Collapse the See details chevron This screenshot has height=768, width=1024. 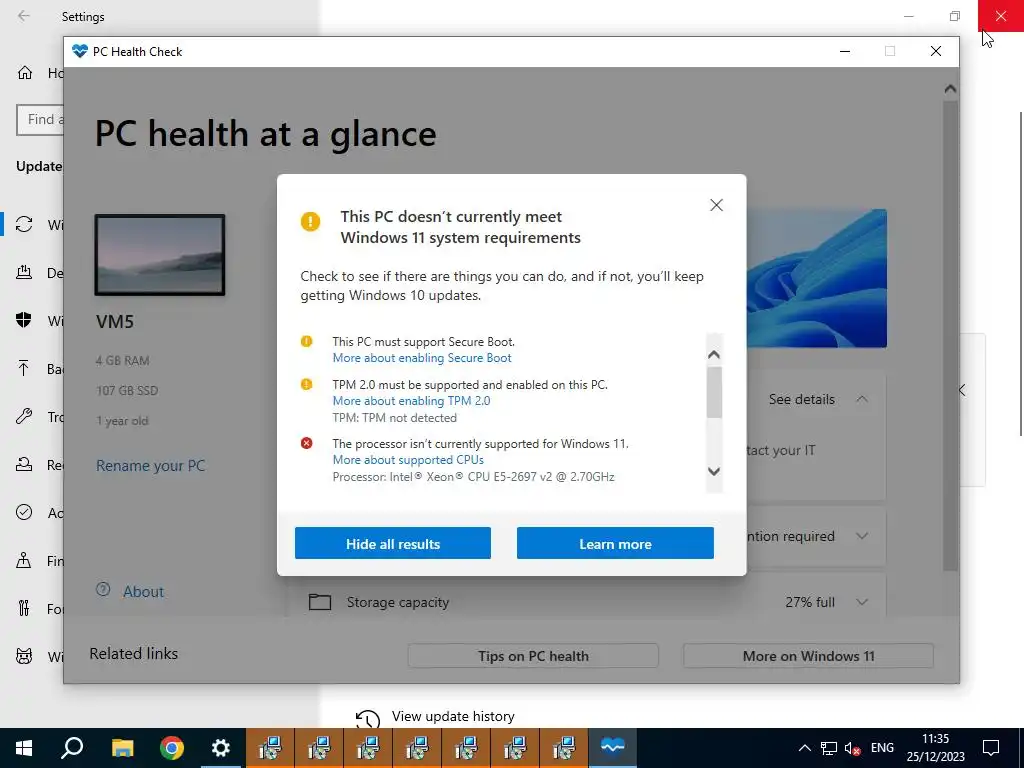[x=862, y=399]
